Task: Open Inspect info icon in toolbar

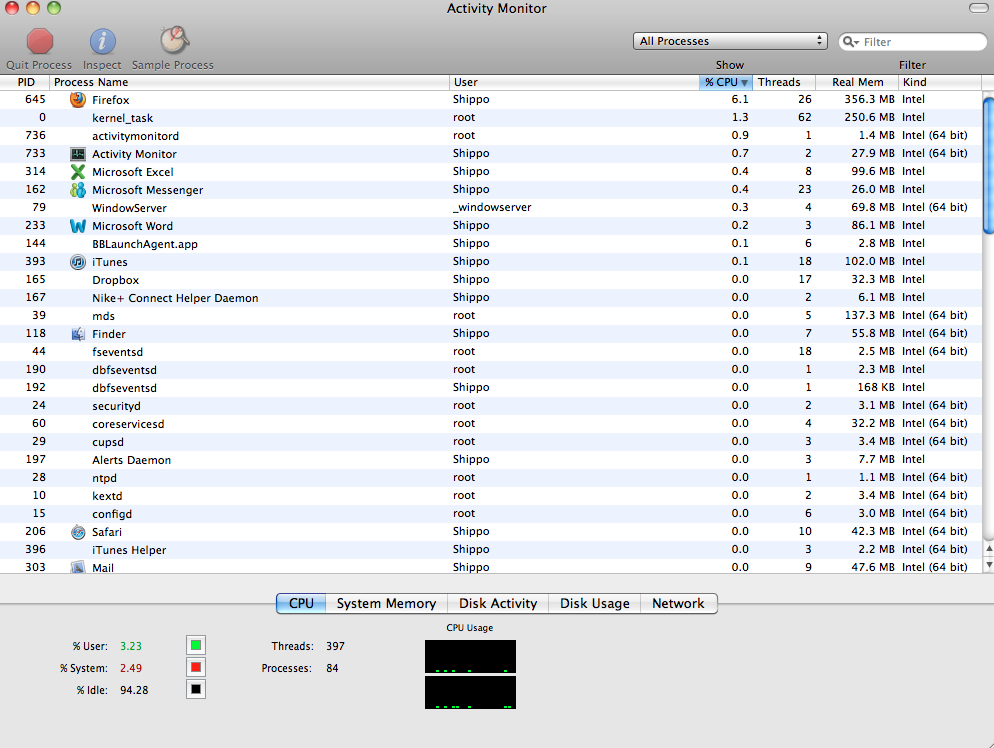Action: point(102,42)
